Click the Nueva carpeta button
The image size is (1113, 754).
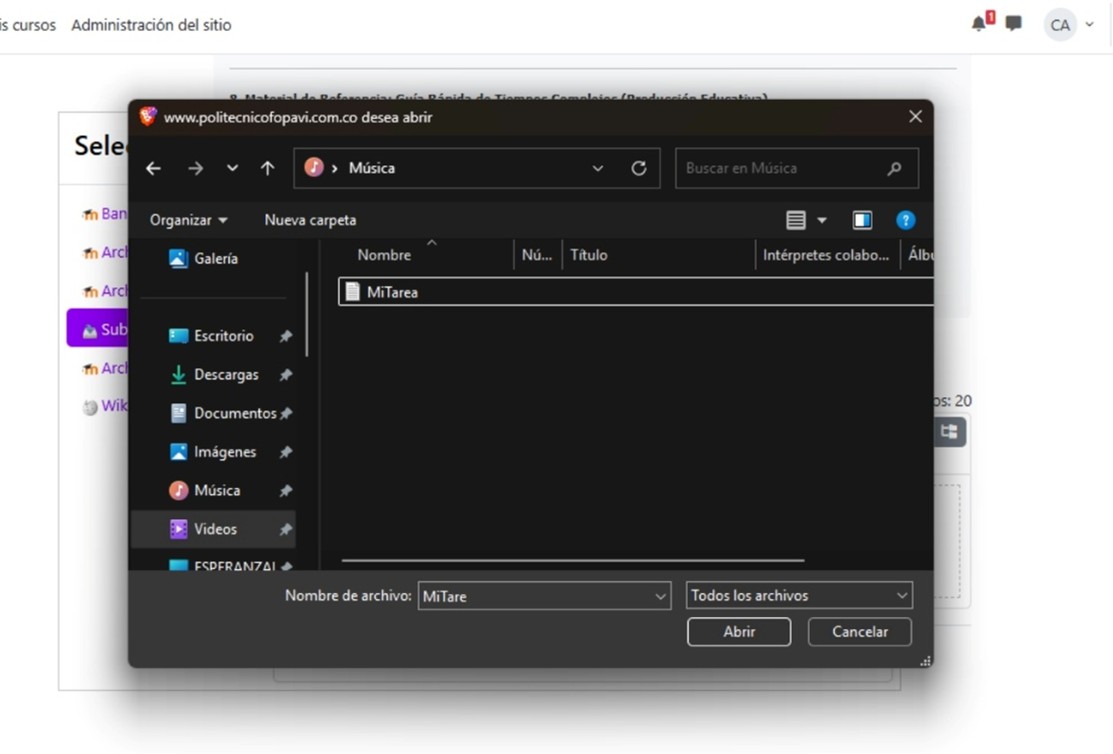(310, 220)
